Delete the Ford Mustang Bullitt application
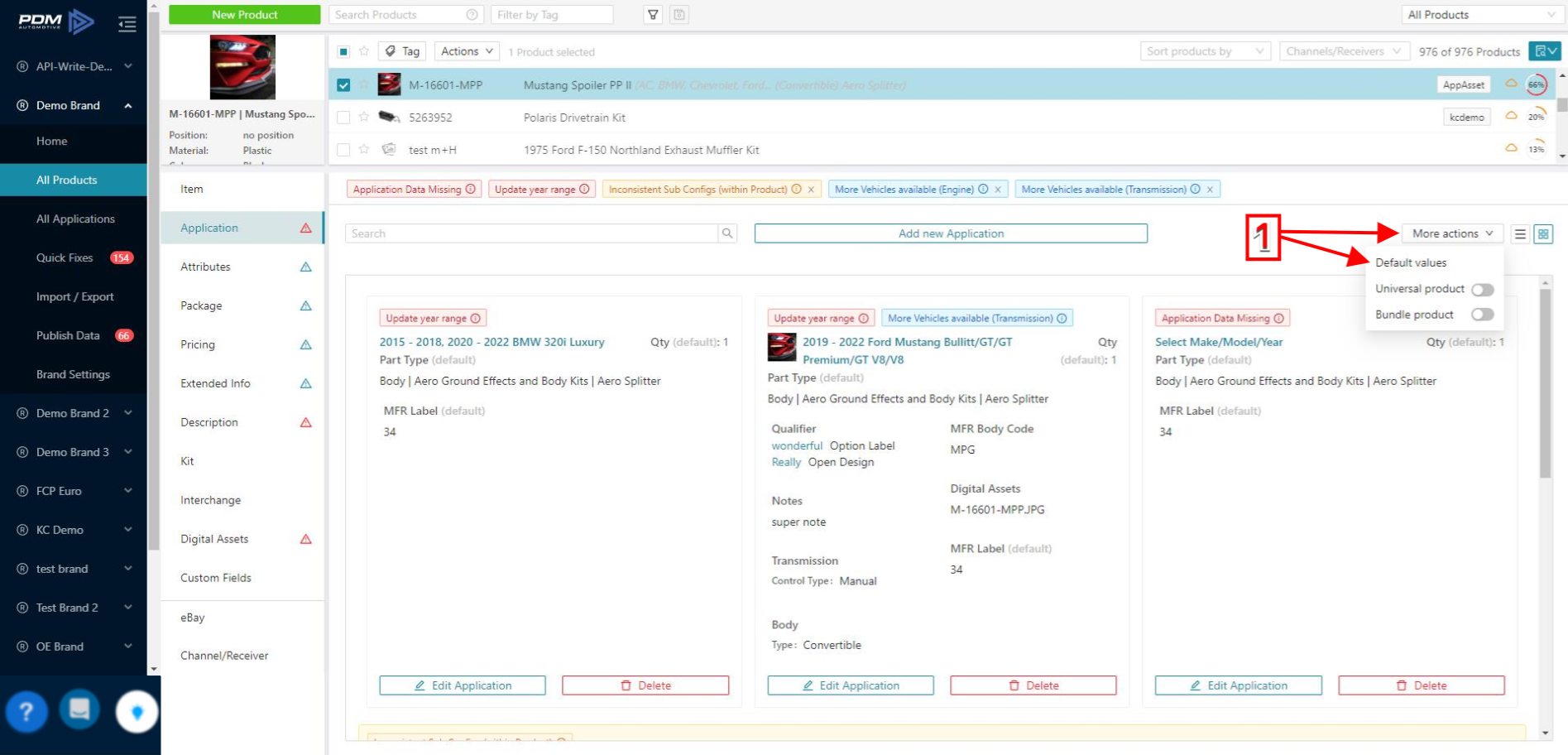The image size is (1568, 755). click(1033, 685)
